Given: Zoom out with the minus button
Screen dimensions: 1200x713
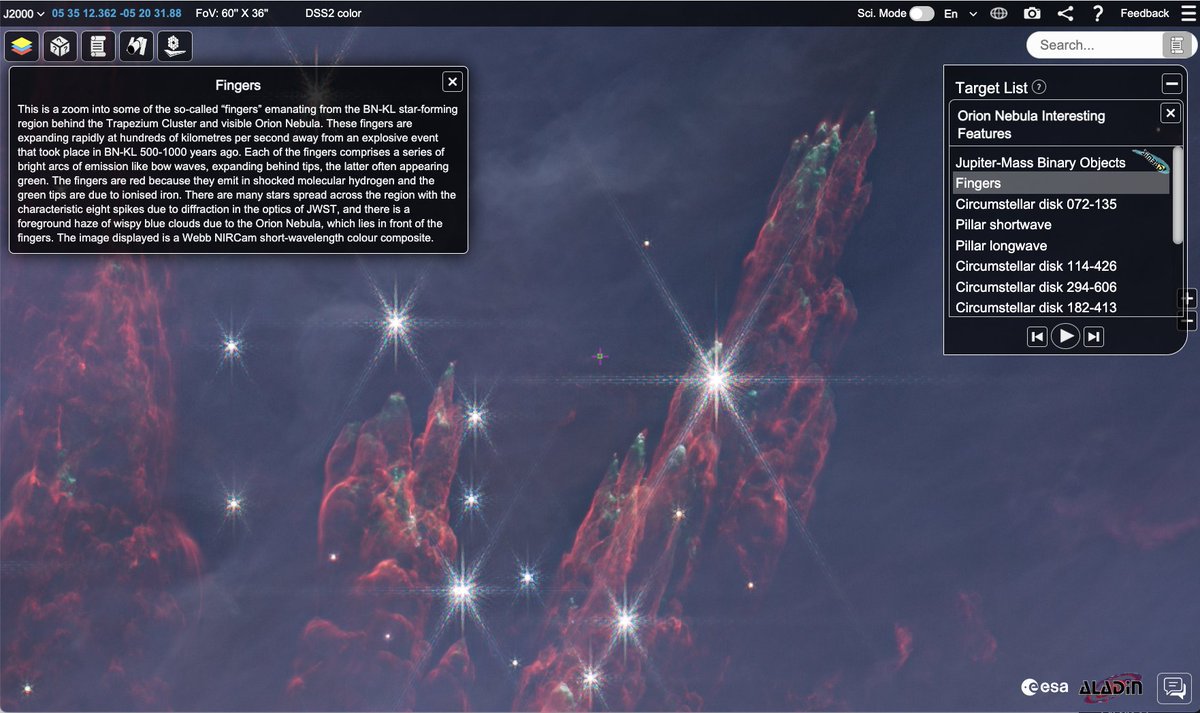Looking at the screenshot, I should click(x=1187, y=321).
